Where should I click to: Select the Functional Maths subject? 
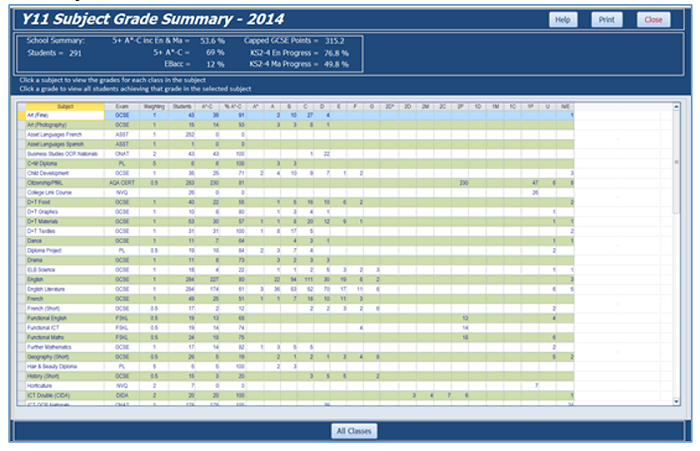click(65, 338)
